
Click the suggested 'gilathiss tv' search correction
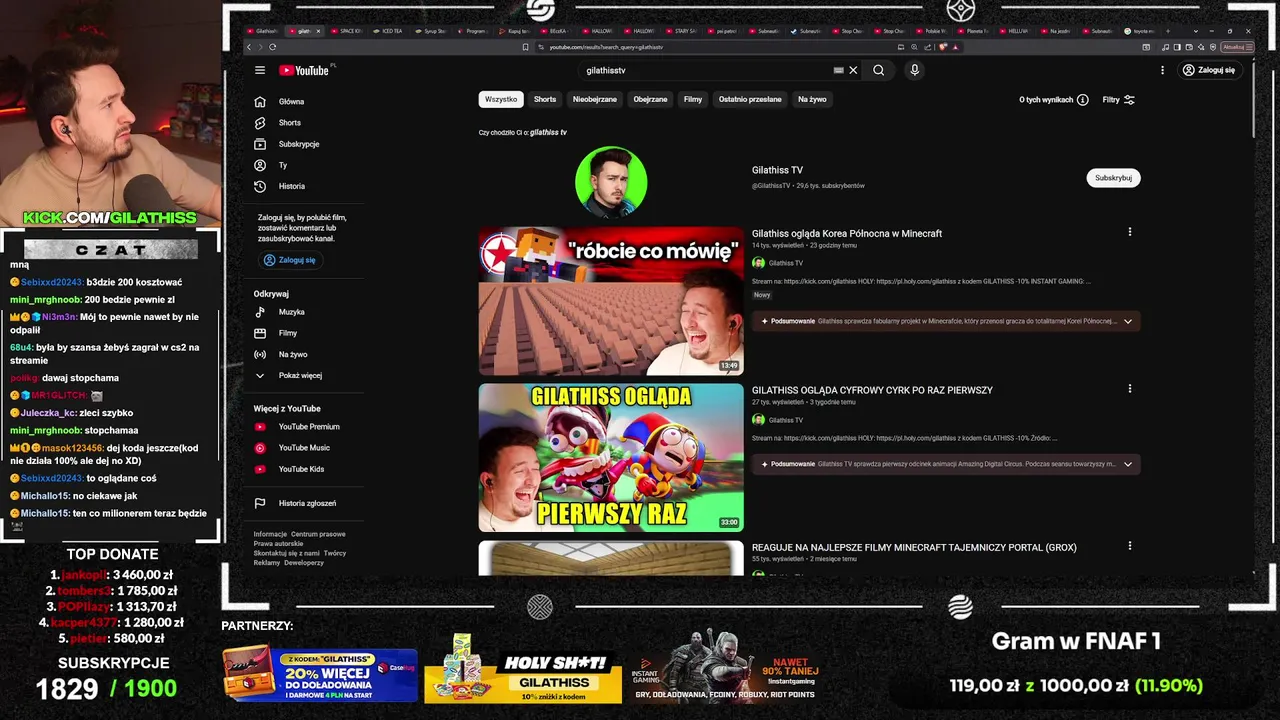(x=548, y=132)
